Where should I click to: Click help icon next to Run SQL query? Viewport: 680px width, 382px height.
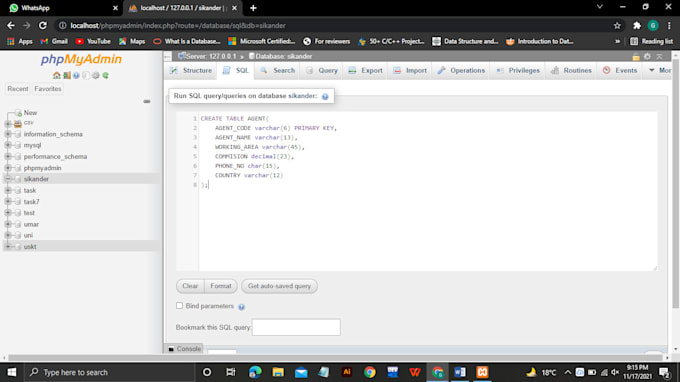click(x=325, y=96)
